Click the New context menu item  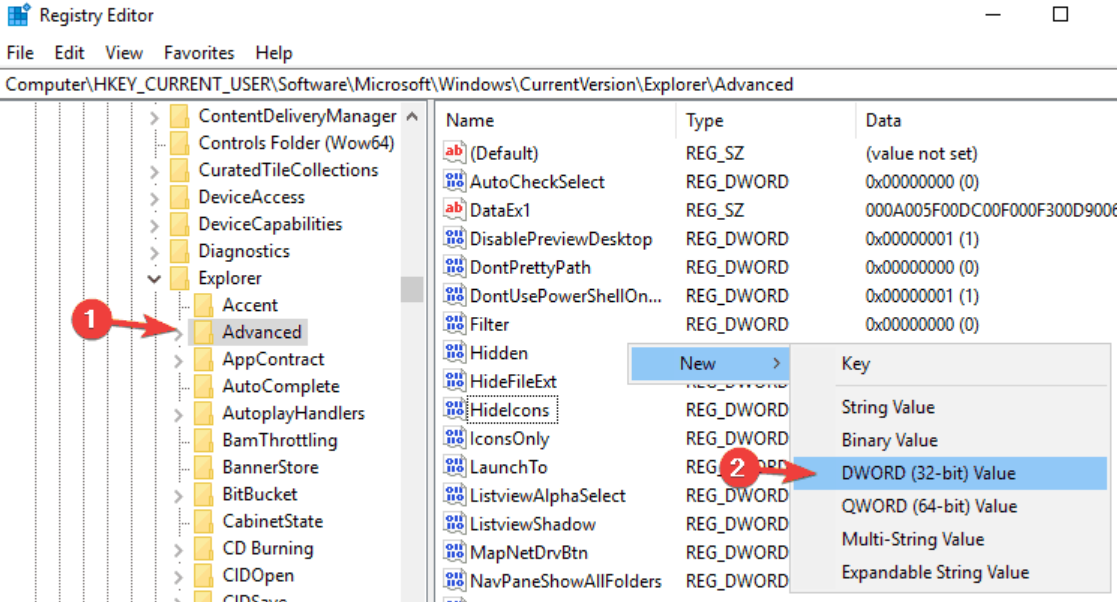[710, 363]
